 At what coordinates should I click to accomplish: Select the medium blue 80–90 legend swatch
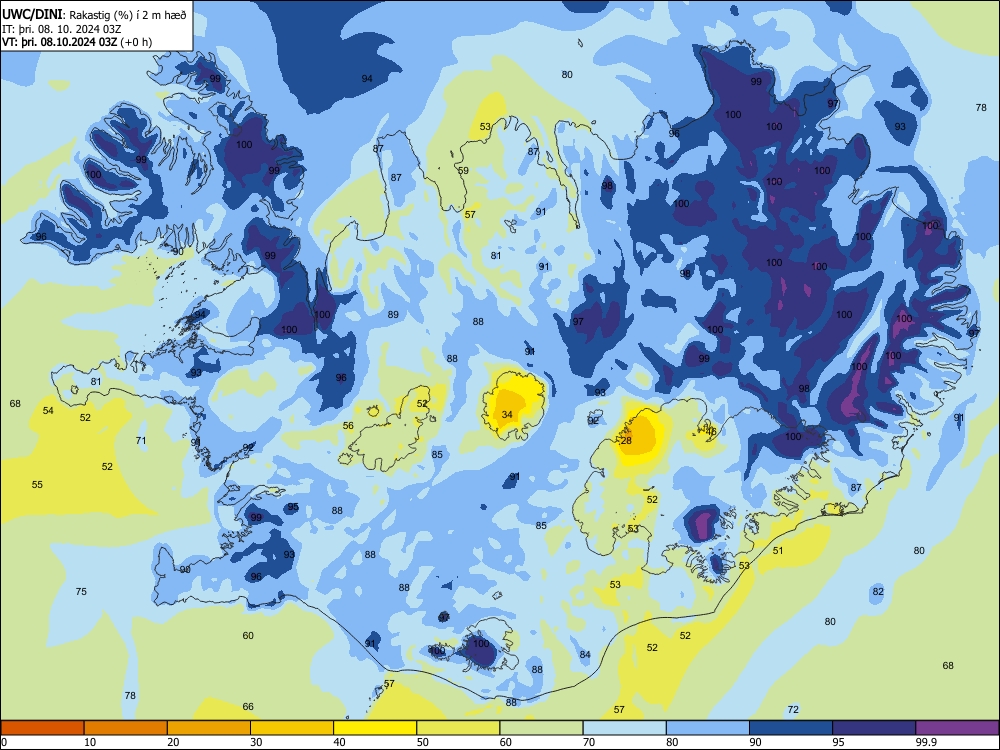[708, 728]
